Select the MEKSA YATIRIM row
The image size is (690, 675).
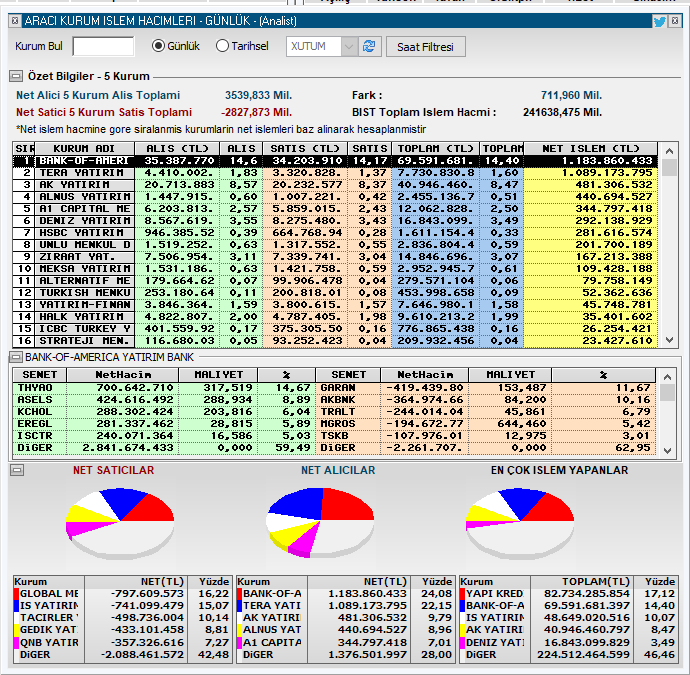[x=335, y=269]
